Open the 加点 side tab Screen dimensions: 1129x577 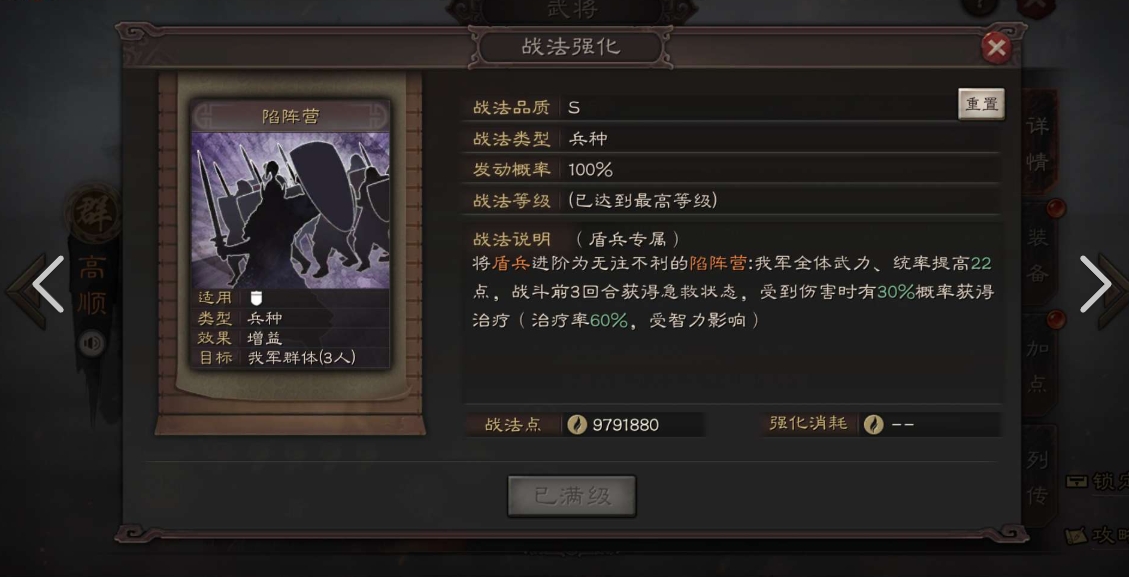click(1038, 366)
